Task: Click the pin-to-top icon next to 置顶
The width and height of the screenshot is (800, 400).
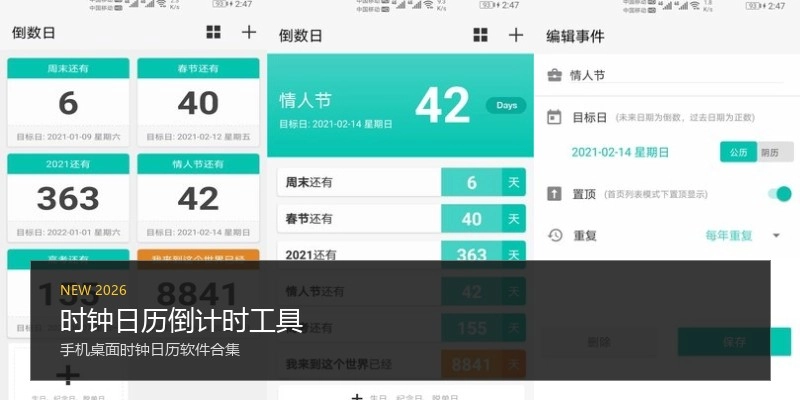Action: (554, 194)
